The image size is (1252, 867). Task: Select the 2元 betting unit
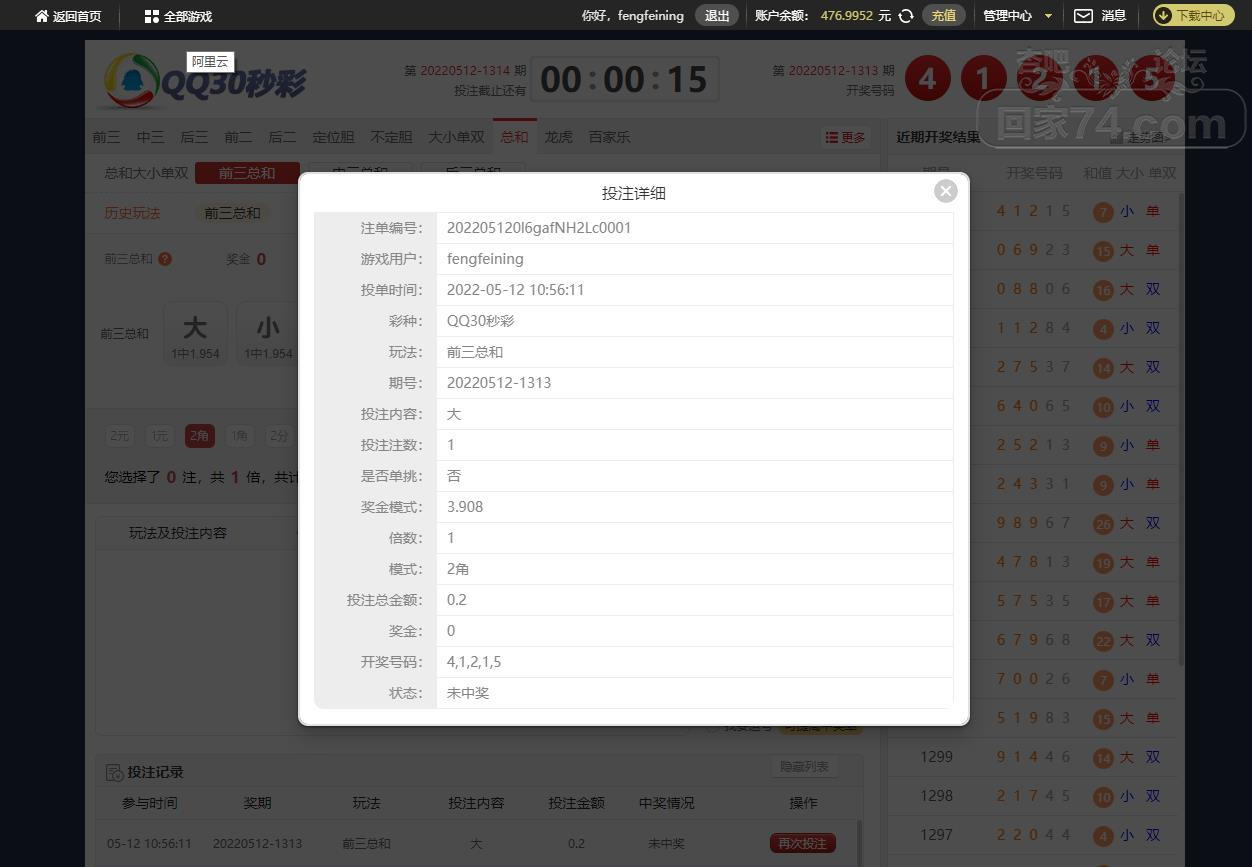coord(120,436)
